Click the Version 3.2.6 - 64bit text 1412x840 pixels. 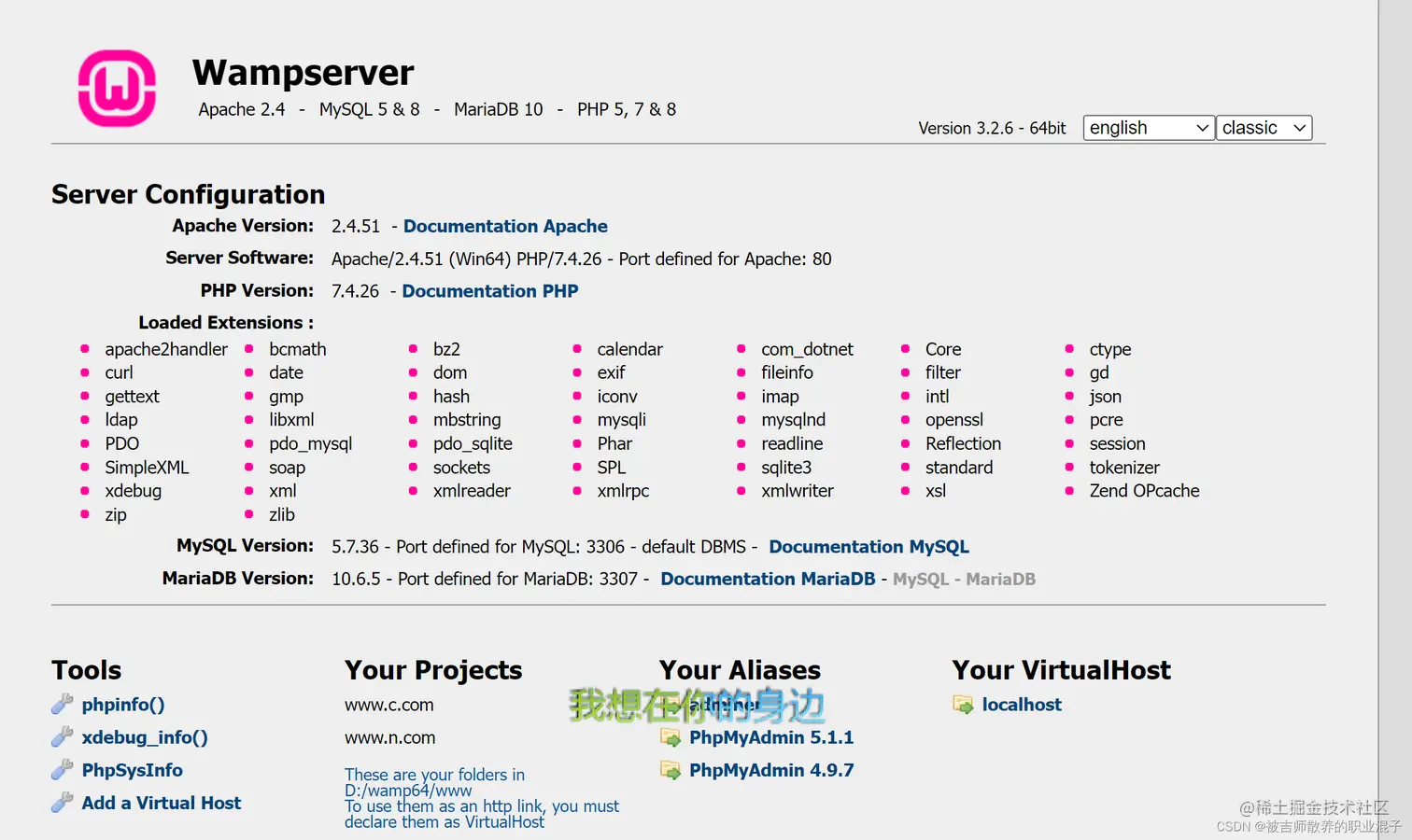tap(992, 129)
